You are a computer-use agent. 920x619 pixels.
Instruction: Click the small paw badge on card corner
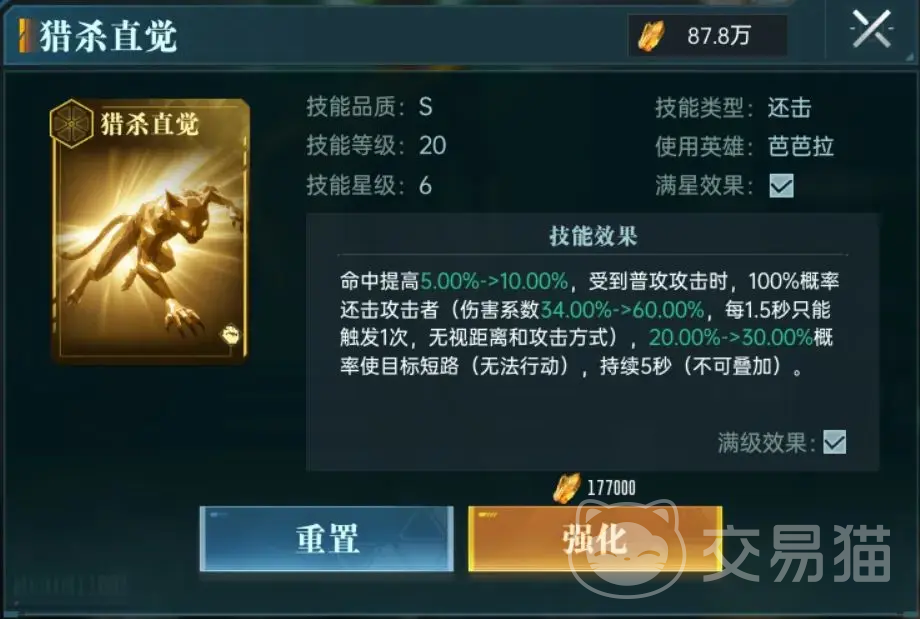pos(230,335)
